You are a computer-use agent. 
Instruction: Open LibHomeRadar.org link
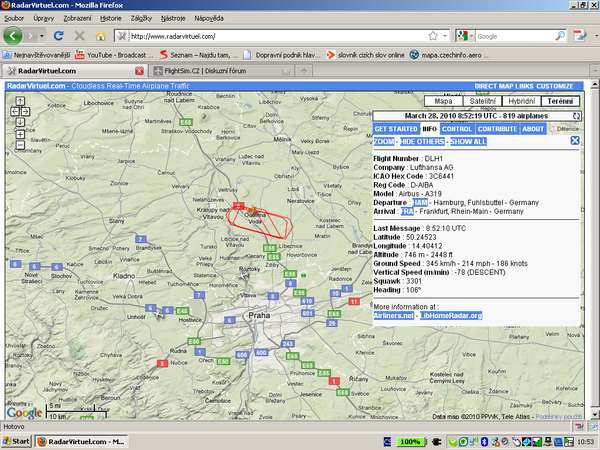tap(451, 315)
